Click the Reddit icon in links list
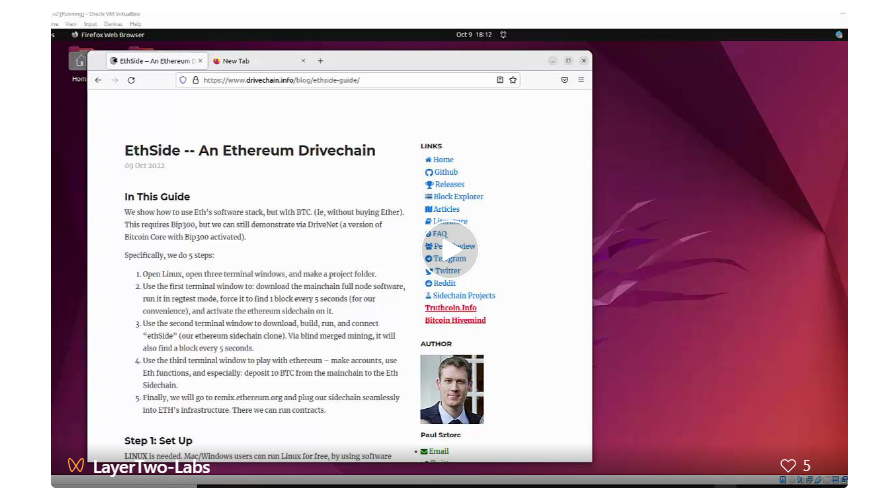 point(428,284)
